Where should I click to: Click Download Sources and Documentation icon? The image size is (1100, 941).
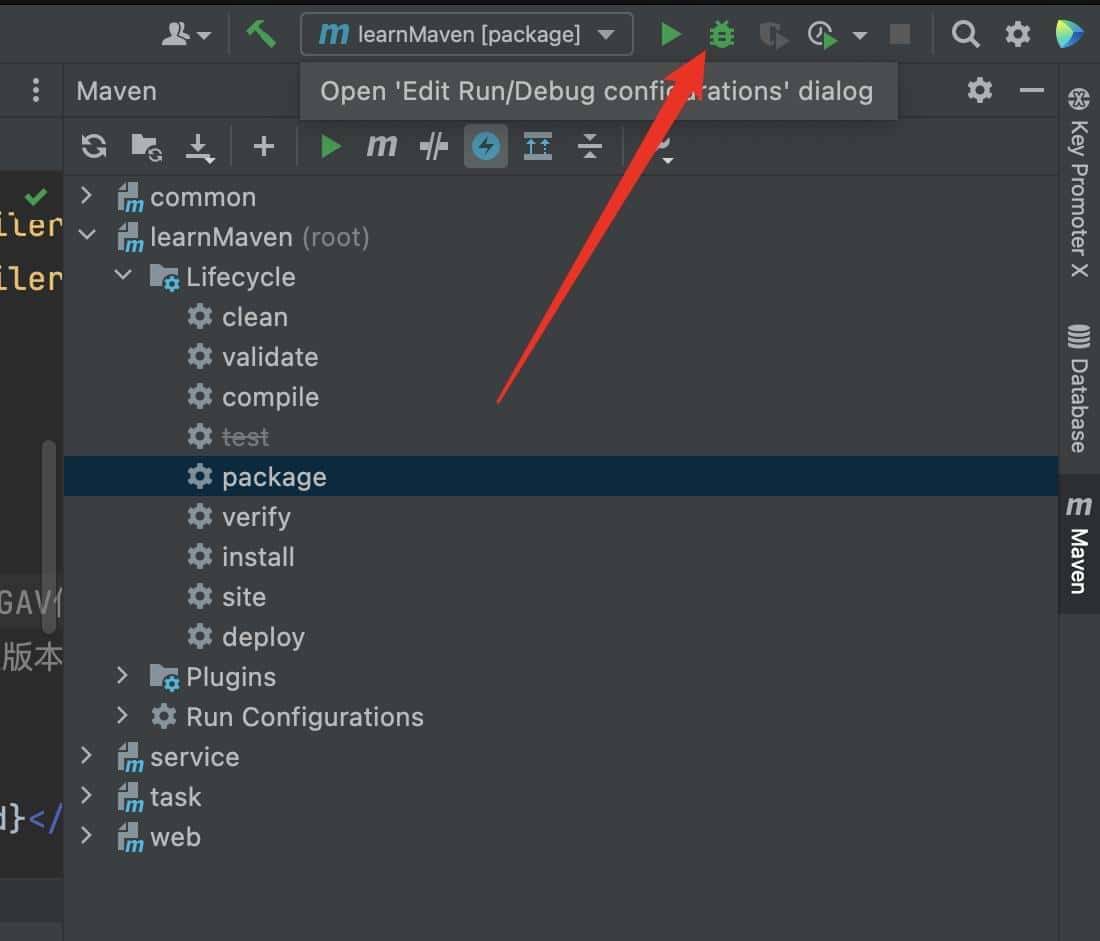tap(200, 148)
